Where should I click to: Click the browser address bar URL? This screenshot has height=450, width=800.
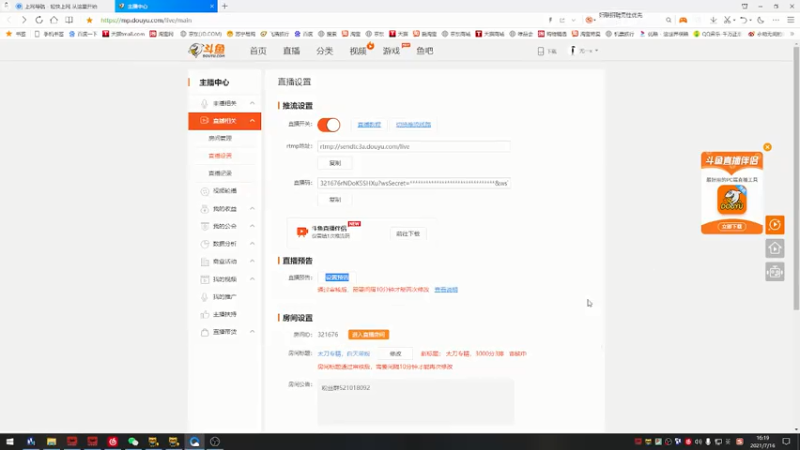(146, 20)
